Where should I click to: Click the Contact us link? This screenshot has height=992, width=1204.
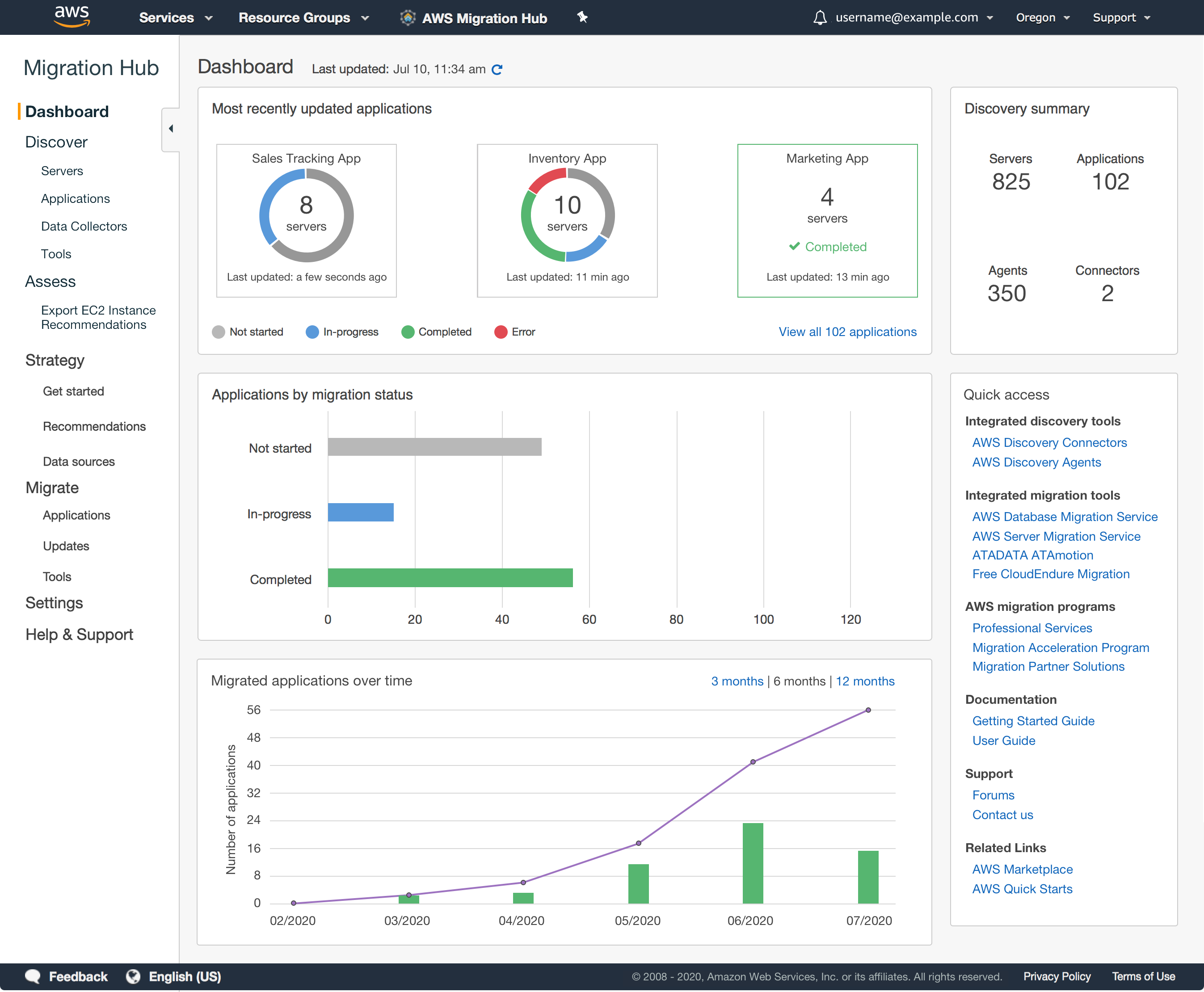tap(1003, 815)
